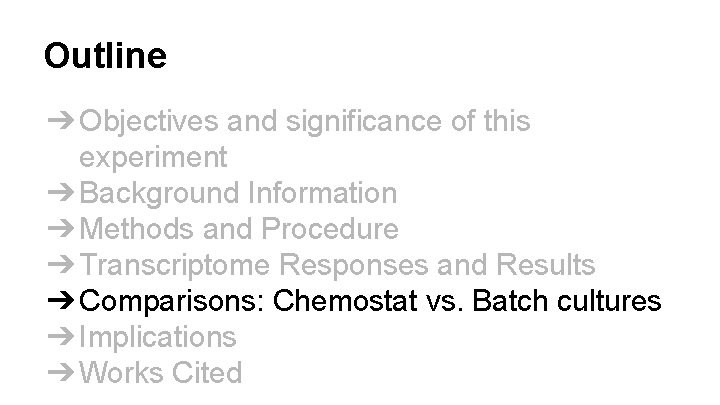Select the Works Cited outline item

[160, 373]
